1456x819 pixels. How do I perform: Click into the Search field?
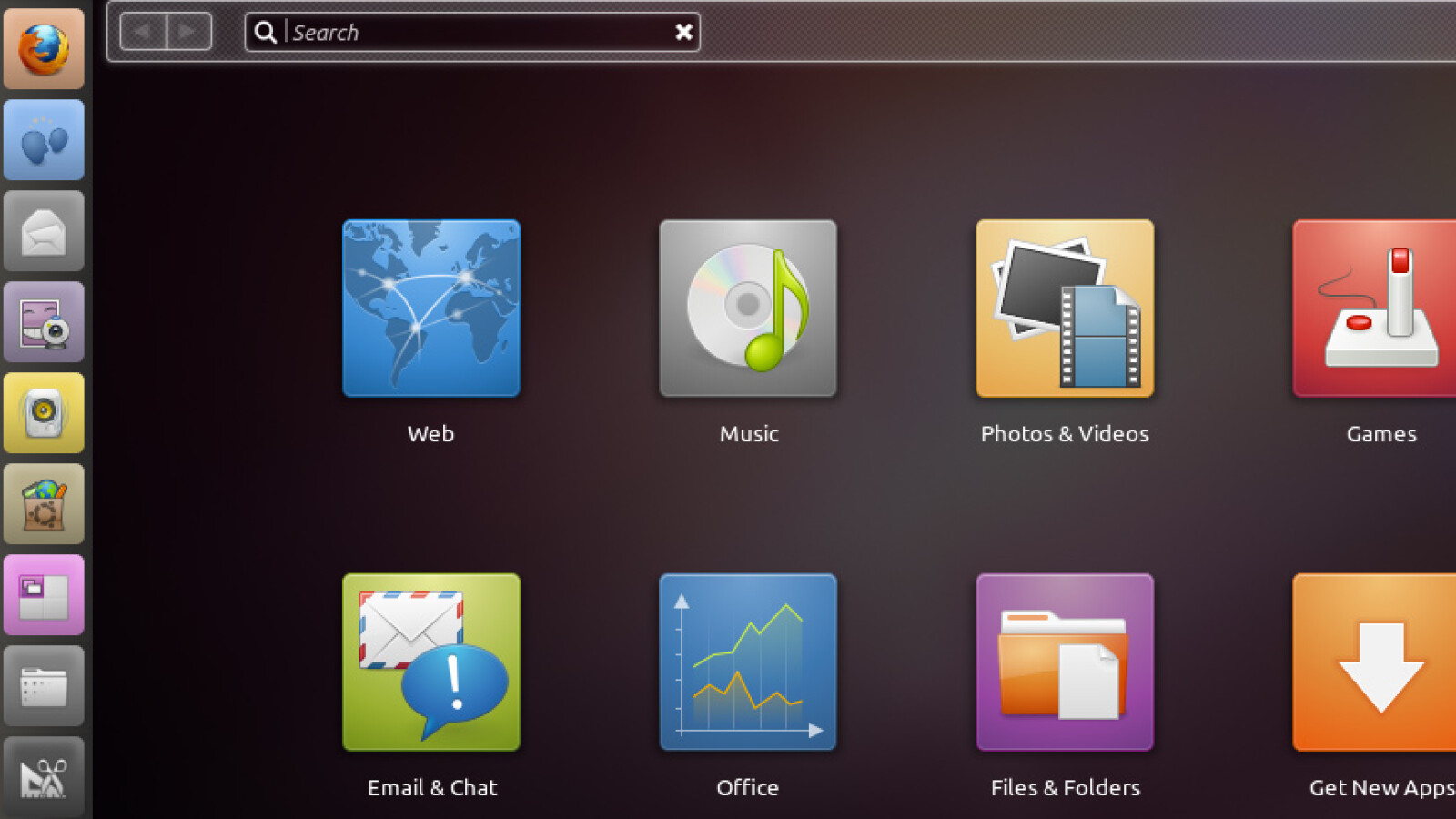(x=473, y=33)
